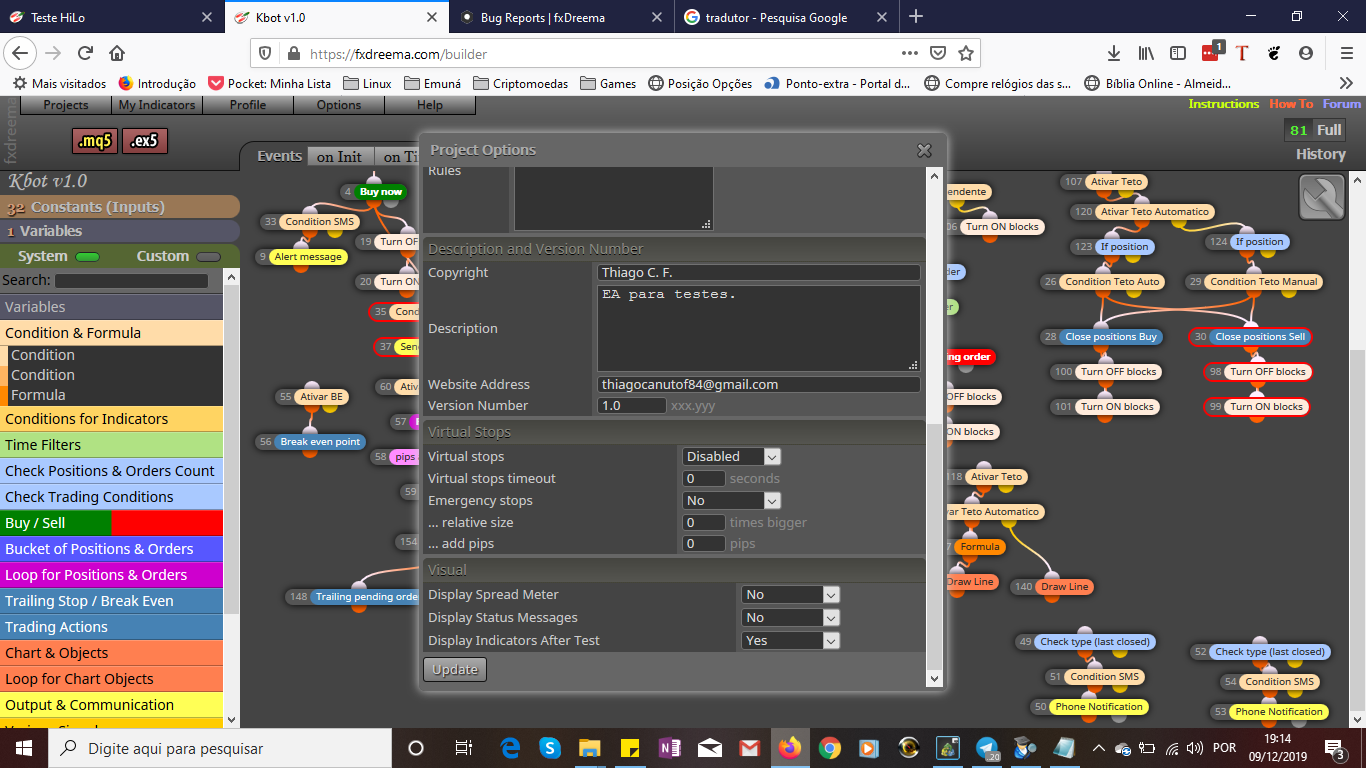Open the Virtual stops dropdown
Image resolution: width=1366 pixels, height=768 pixels.
[x=731, y=456]
